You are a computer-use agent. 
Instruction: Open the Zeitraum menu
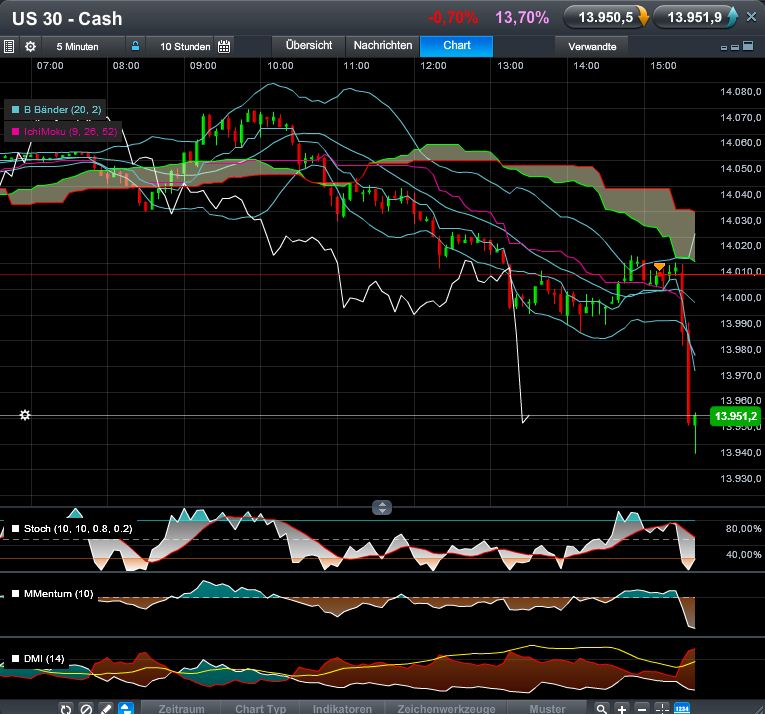point(181,709)
